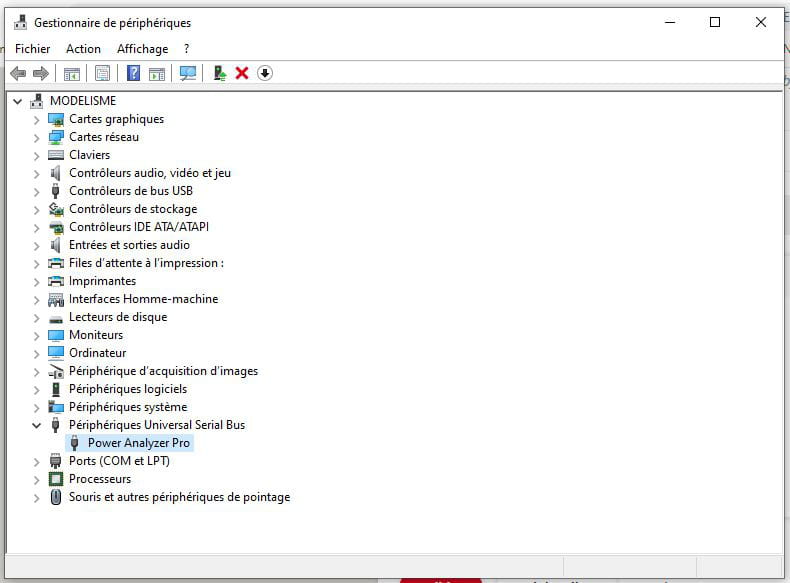The width and height of the screenshot is (790, 583).
Task: Click the Moniteurs monitor icon
Action: pos(56,335)
